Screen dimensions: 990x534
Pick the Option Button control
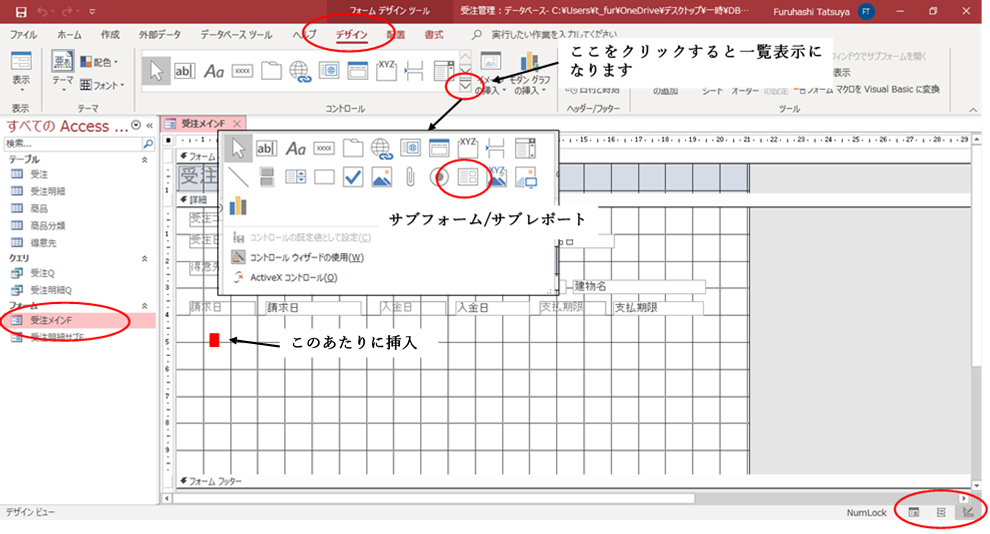pyautogui.click(x=438, y=177)
